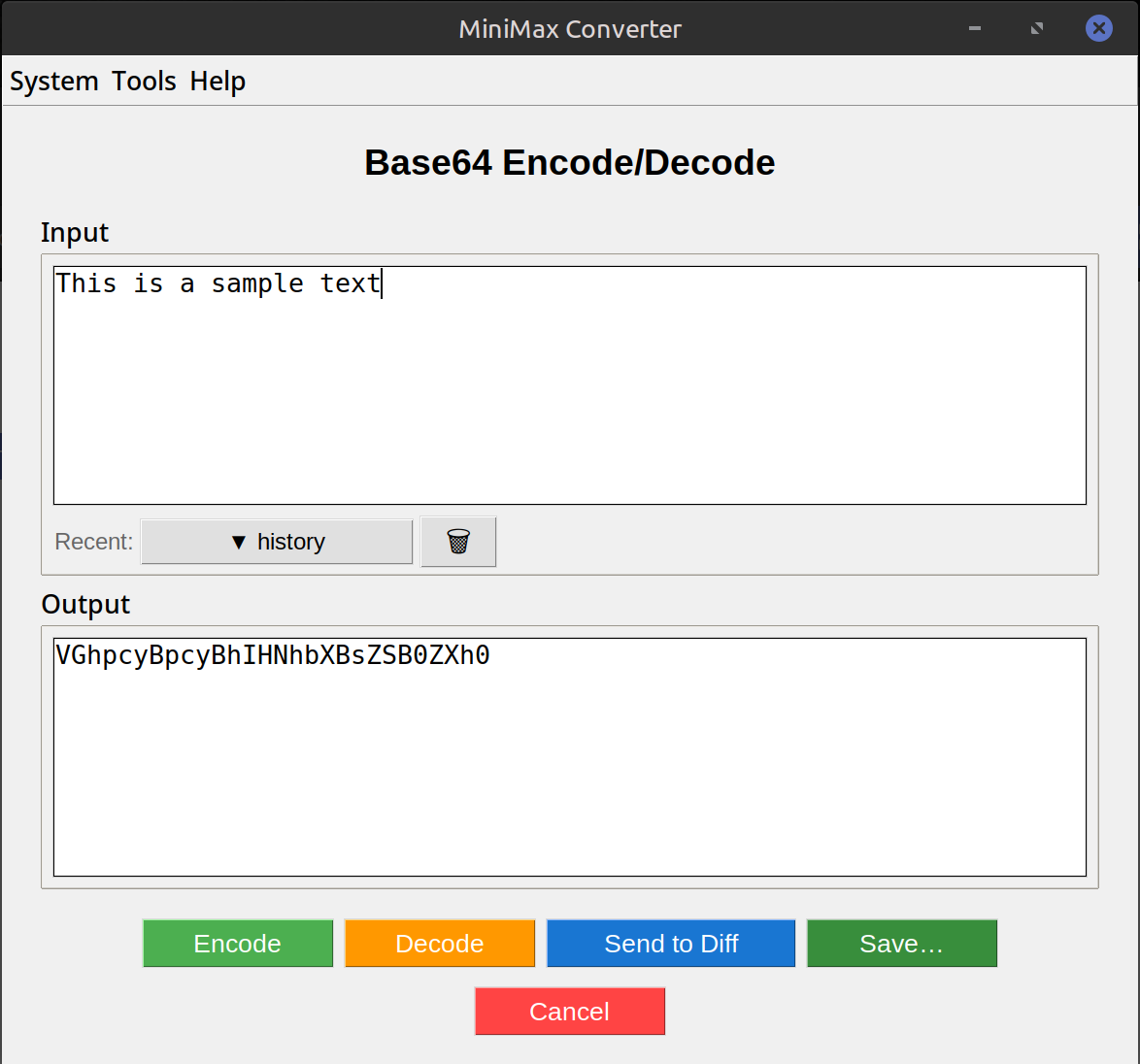This screenshot has width=1140, height=1064.
Task: Click the red Cancel button
Action: (x=570, y=1011)
